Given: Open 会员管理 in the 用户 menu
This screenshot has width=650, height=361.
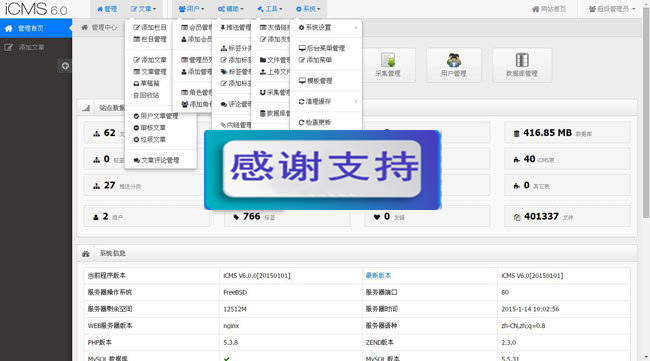Looking at the screenshot, I should point(196,27).
